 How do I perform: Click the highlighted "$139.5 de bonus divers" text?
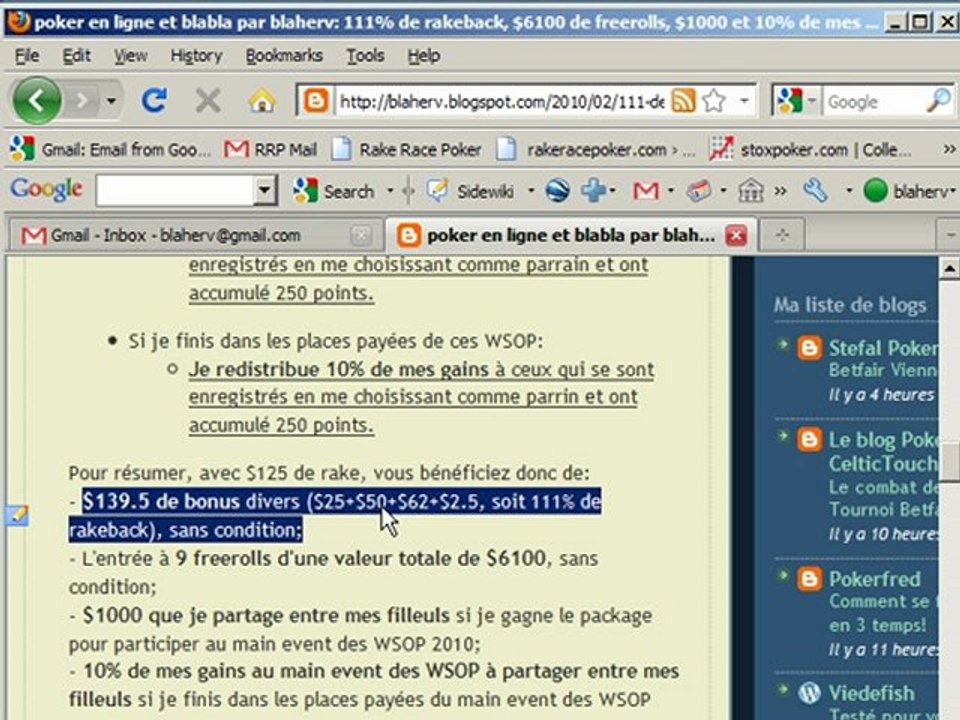(x=191, y=501)
